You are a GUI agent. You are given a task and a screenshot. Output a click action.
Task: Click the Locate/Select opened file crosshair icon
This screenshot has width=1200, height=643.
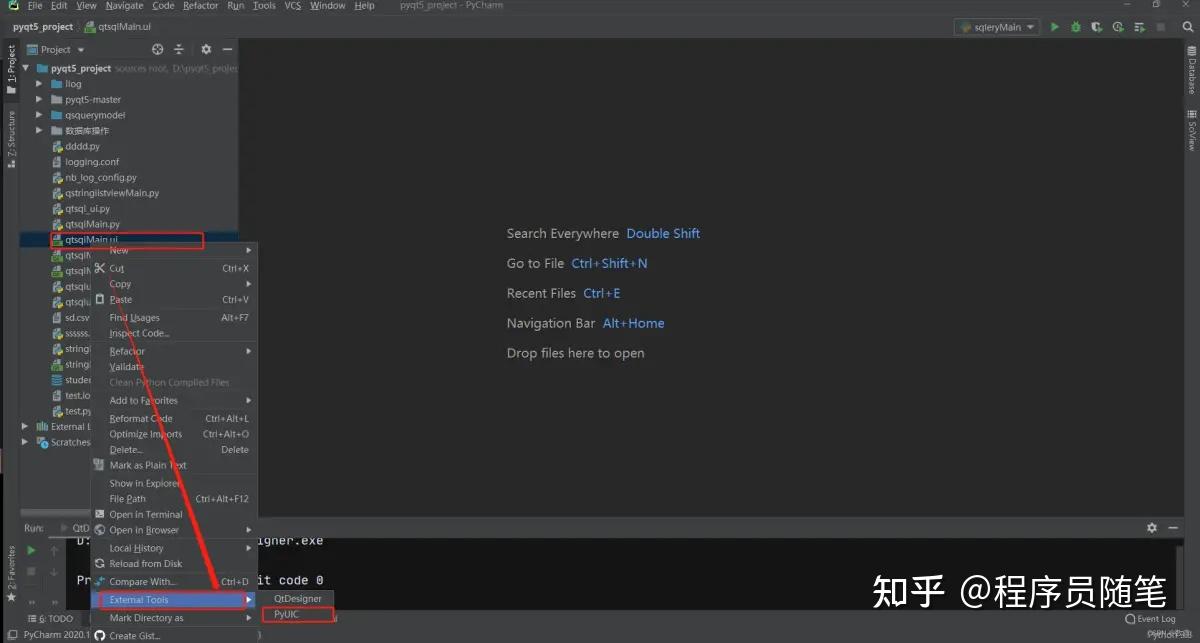(x=157, y=49)
